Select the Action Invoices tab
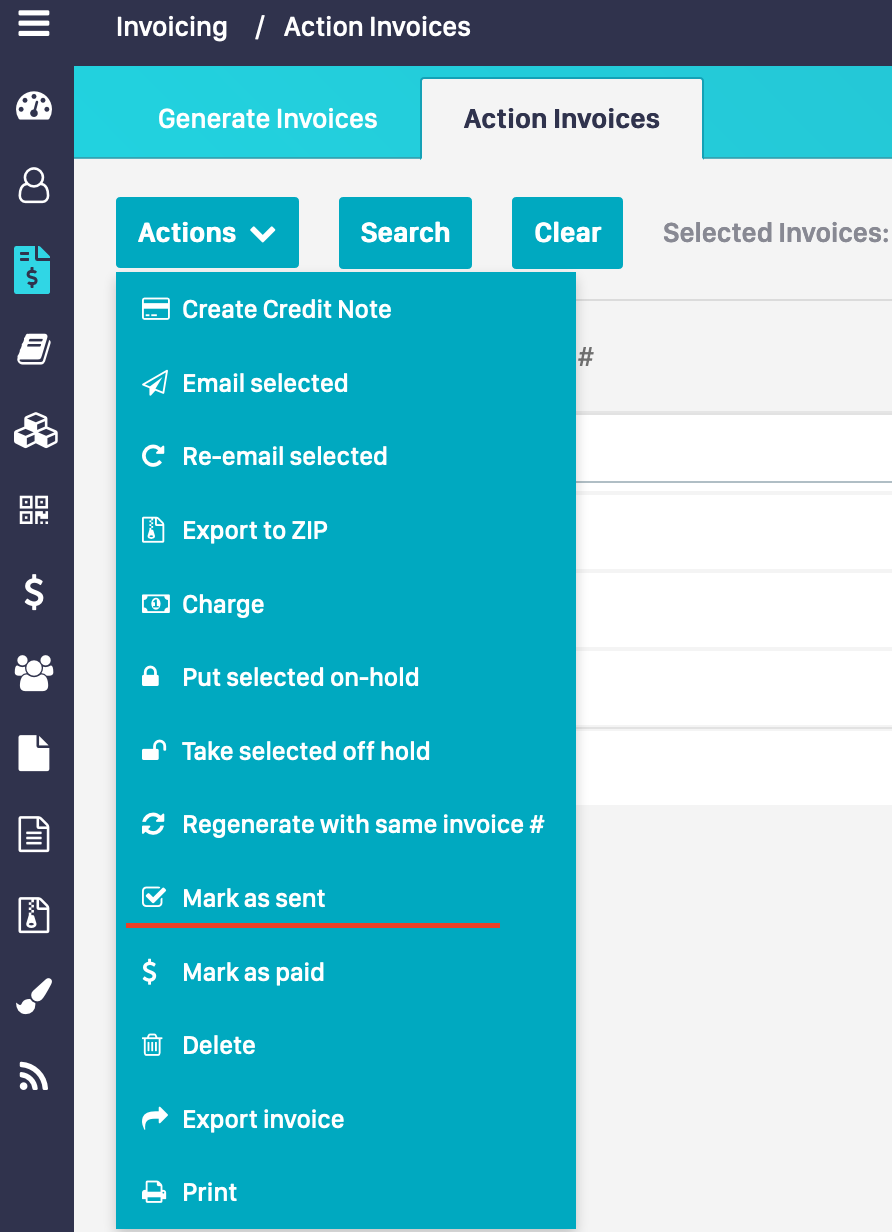Viewport: 892px width, 1232px height. click(561, 119)
